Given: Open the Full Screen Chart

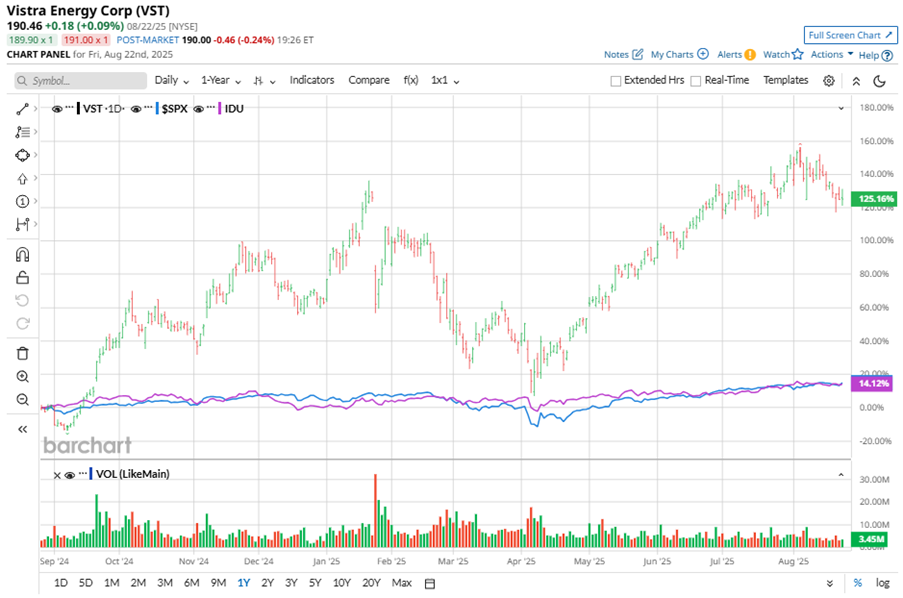Looking at the screenshot, I should tap(851, 35).
